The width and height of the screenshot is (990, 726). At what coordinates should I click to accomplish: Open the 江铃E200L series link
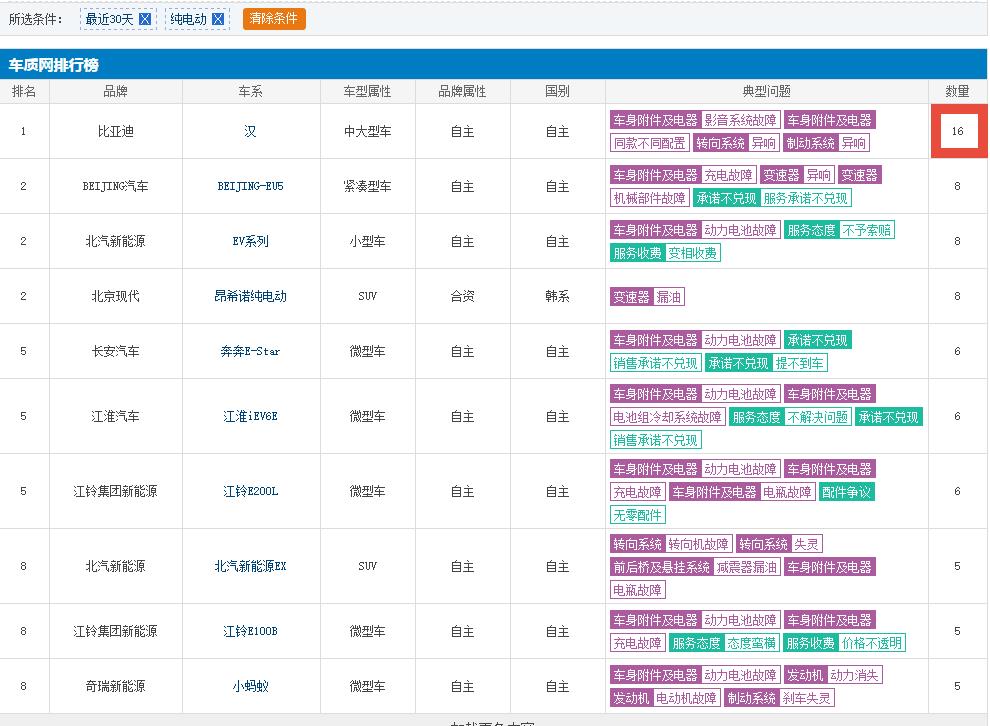coord(251,491)
